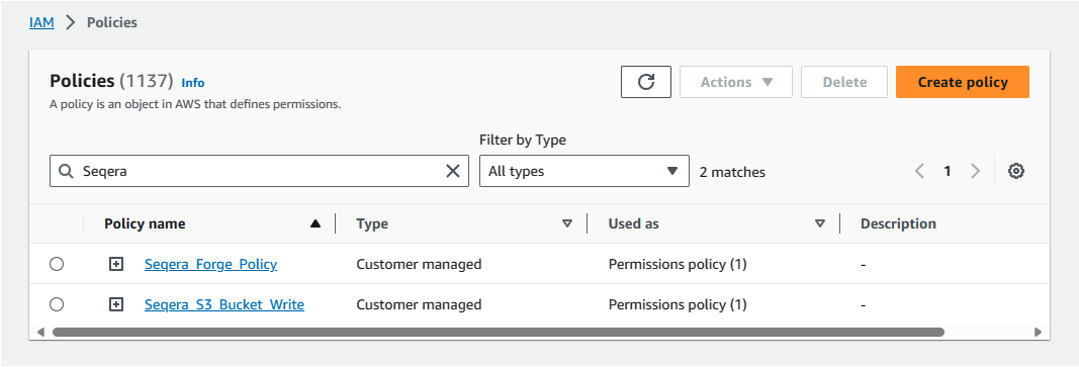Image resolution: width=1079 pixels, height=367 pixels.
Task: Open the Filter by Type dropdown
Action: (x=584, y=171)
